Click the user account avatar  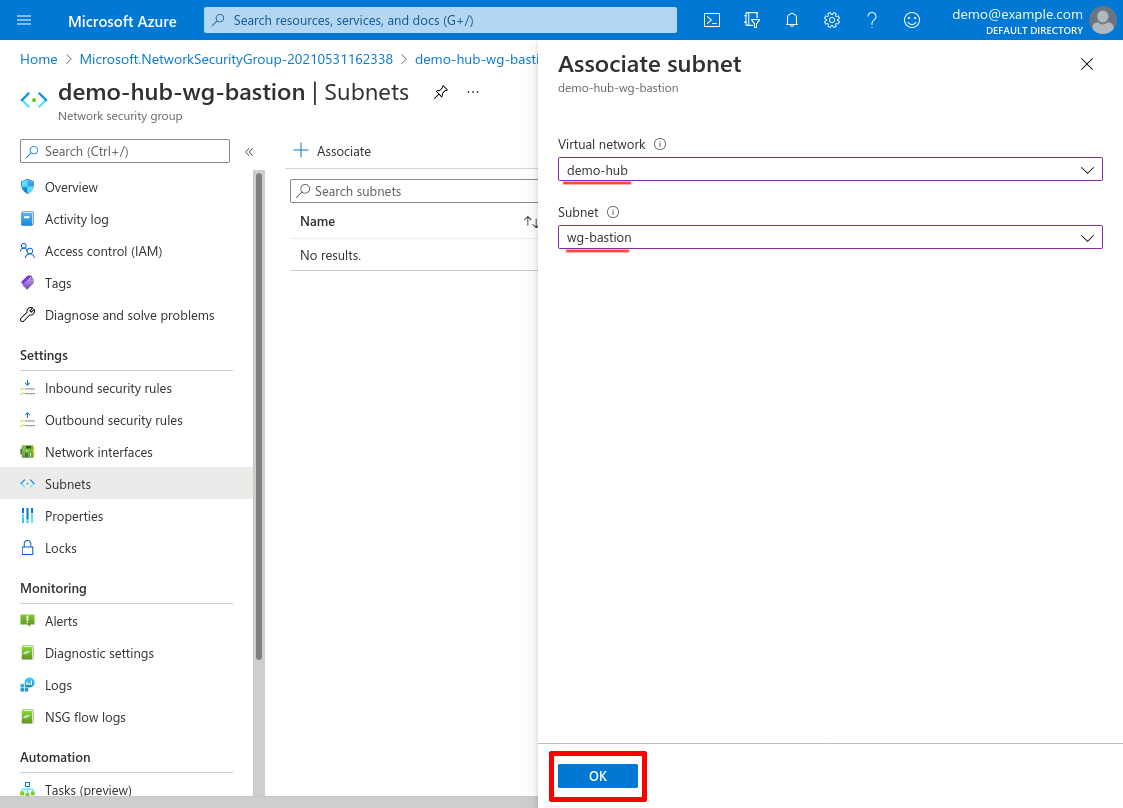(1102, 20)
